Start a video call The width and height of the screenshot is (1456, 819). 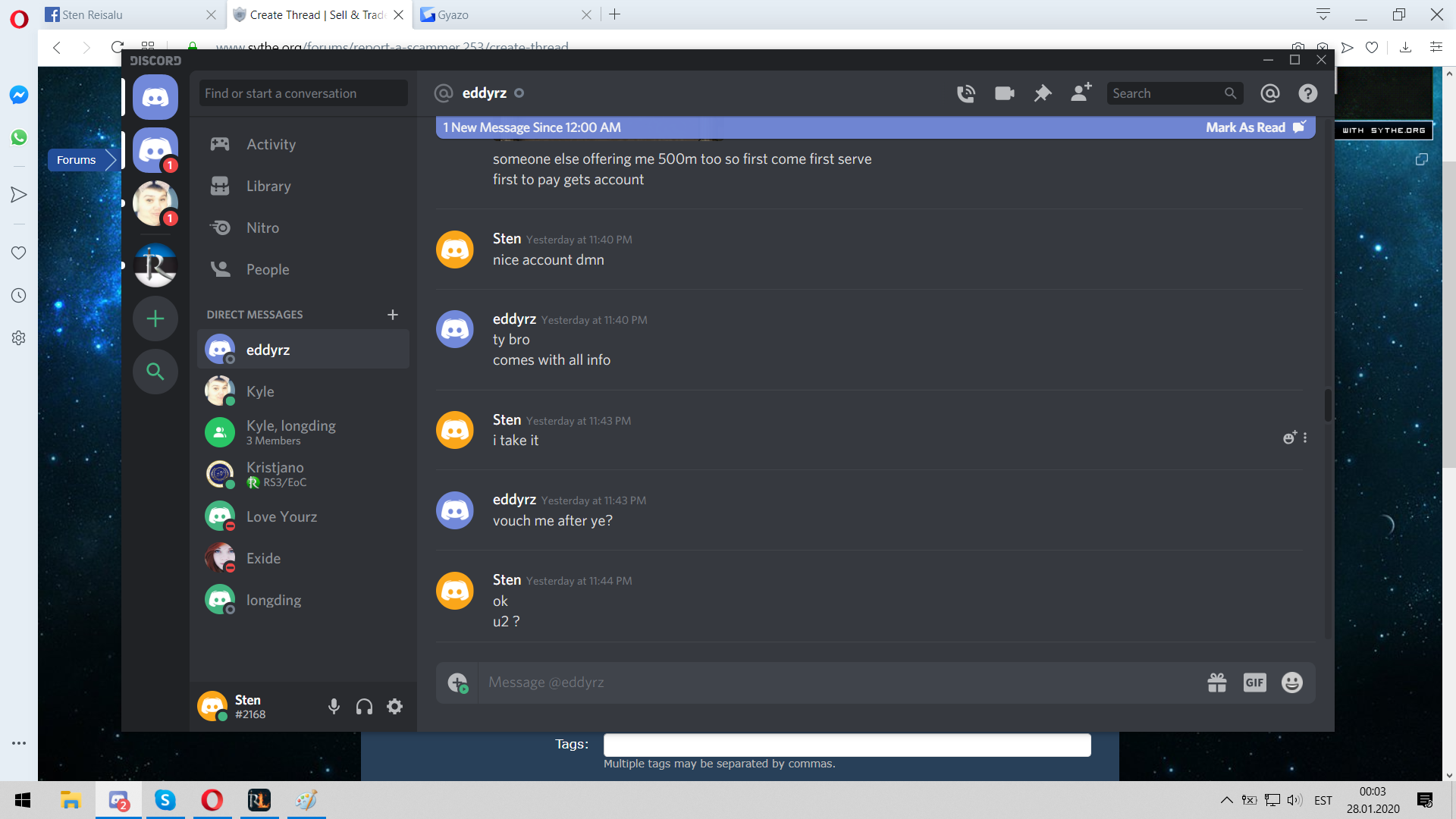click(1004, 93)
